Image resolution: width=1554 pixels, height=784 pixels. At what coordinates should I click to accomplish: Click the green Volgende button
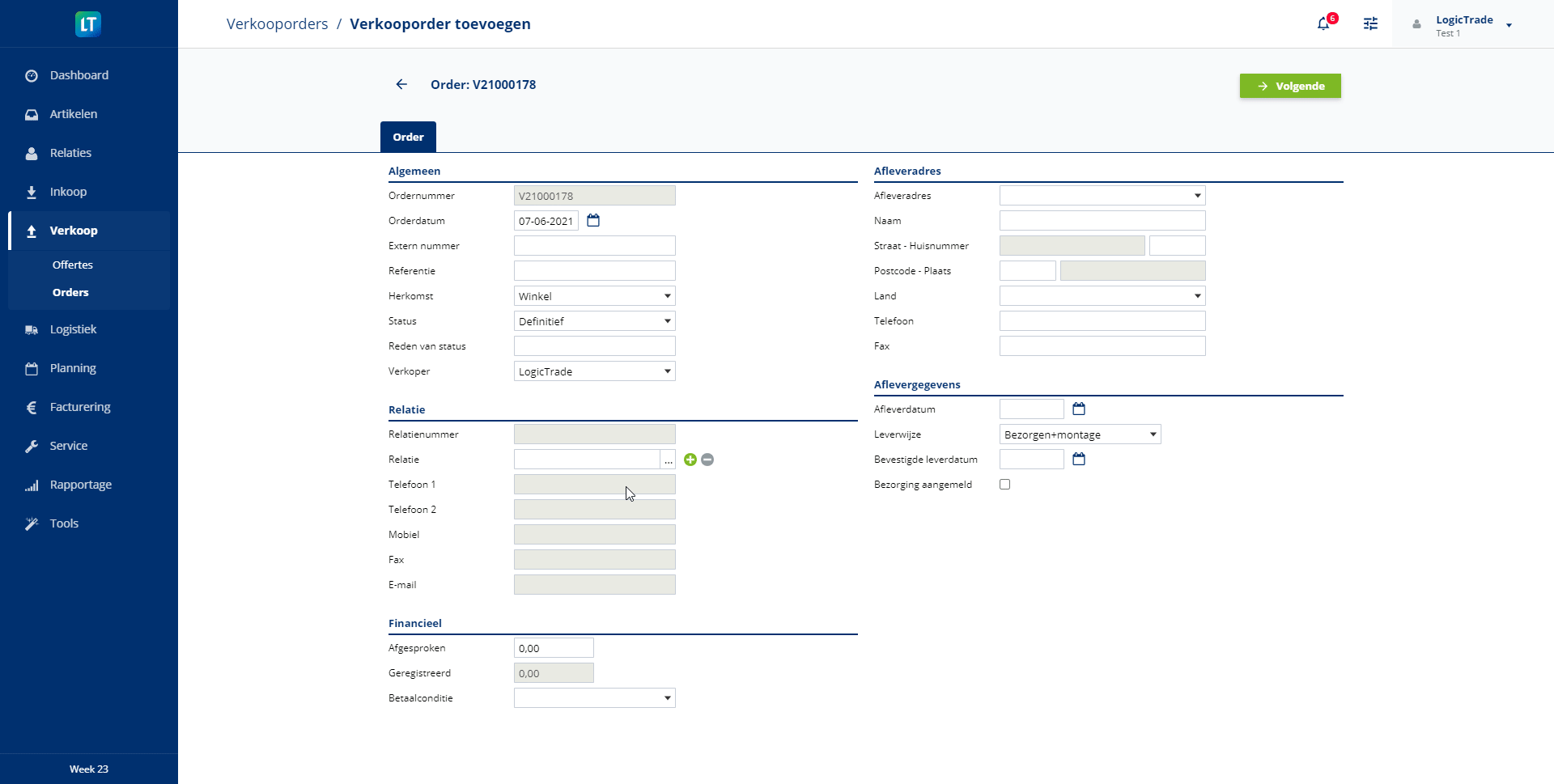[x=1290, y=86]
